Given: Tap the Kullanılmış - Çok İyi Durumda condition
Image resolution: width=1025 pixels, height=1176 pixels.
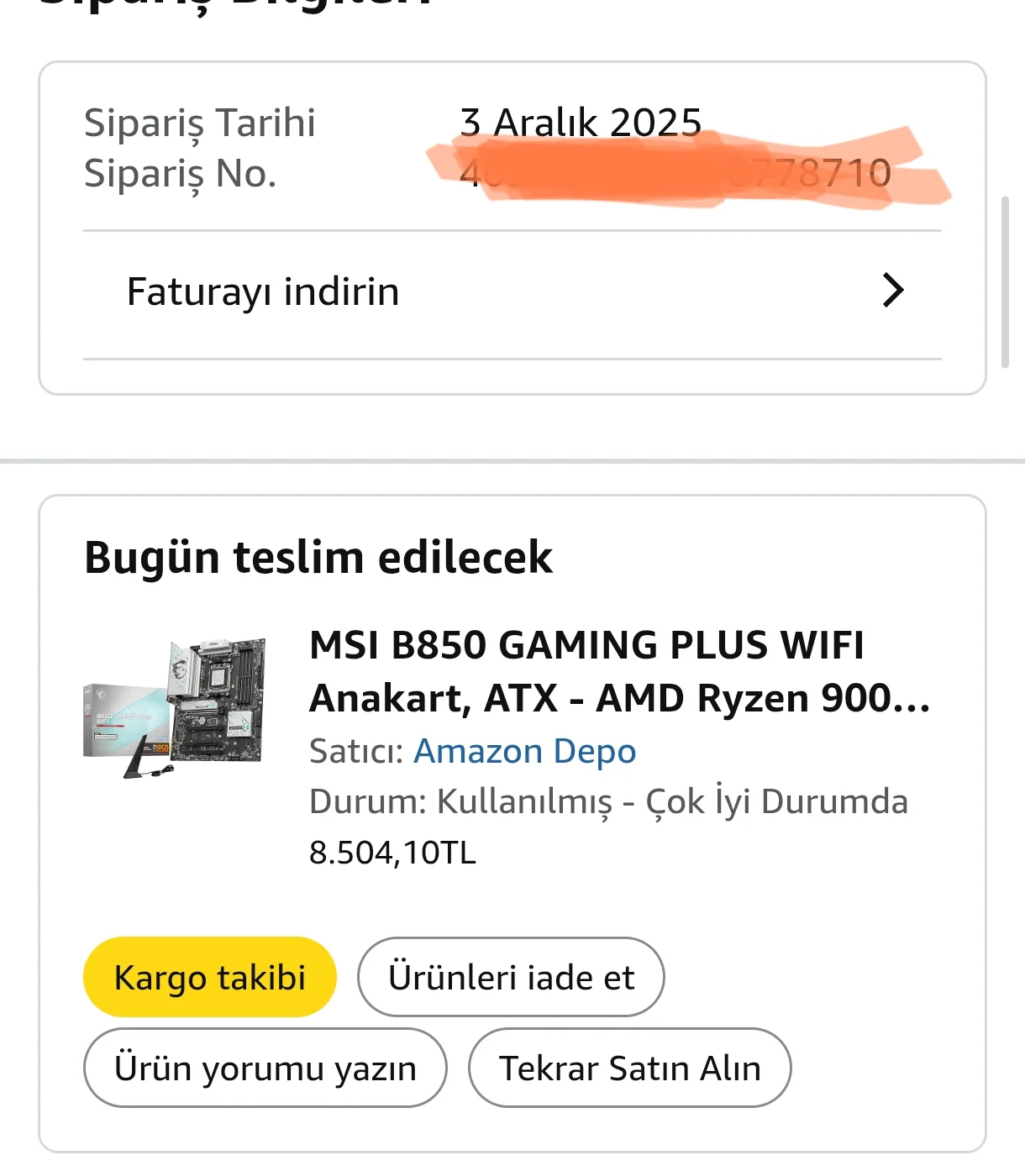Looking at the screenshot, I should click(x=672, y=801).
